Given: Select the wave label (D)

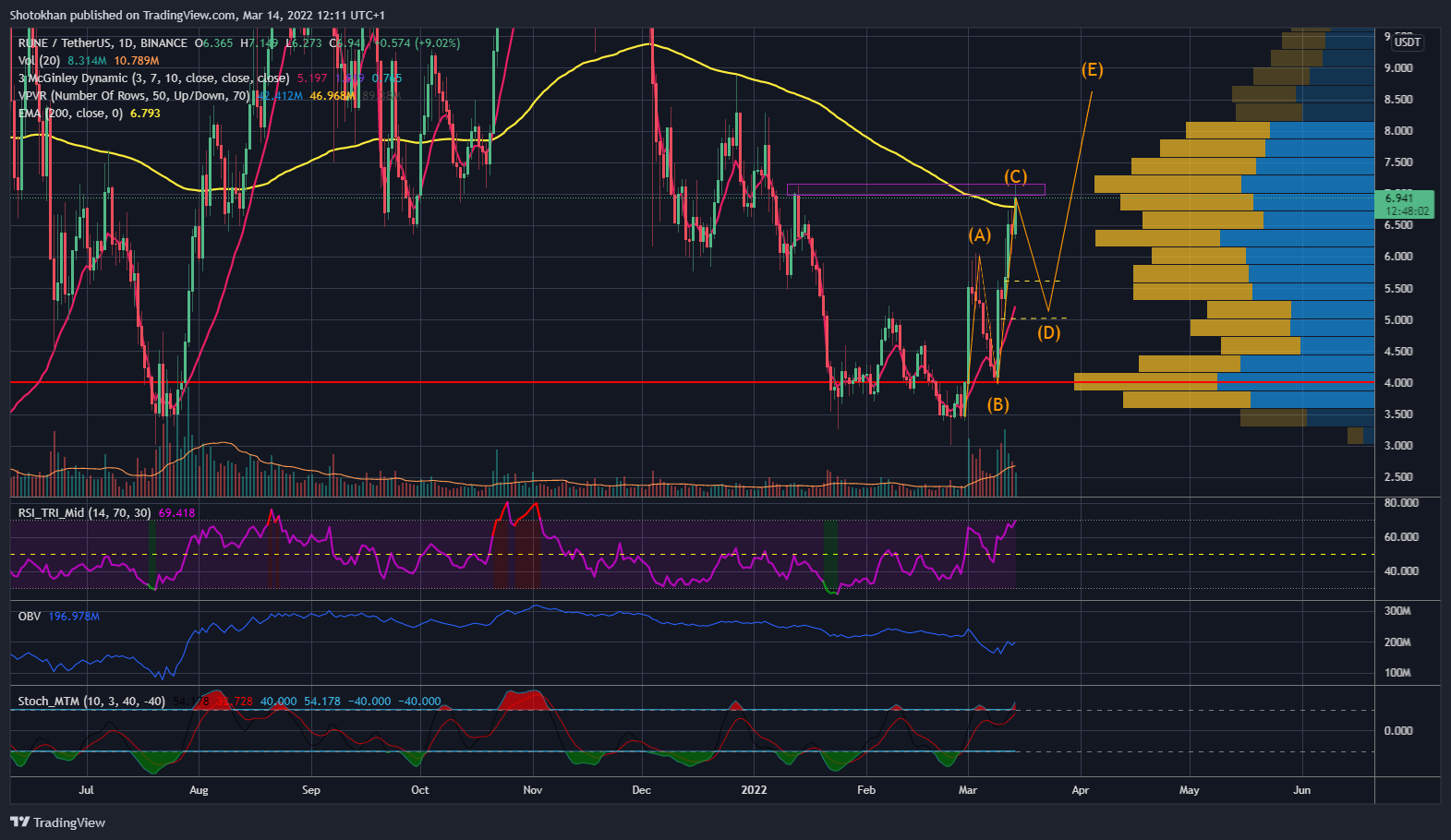Looking at the screenshot, I should click(x=1048, y=332).
